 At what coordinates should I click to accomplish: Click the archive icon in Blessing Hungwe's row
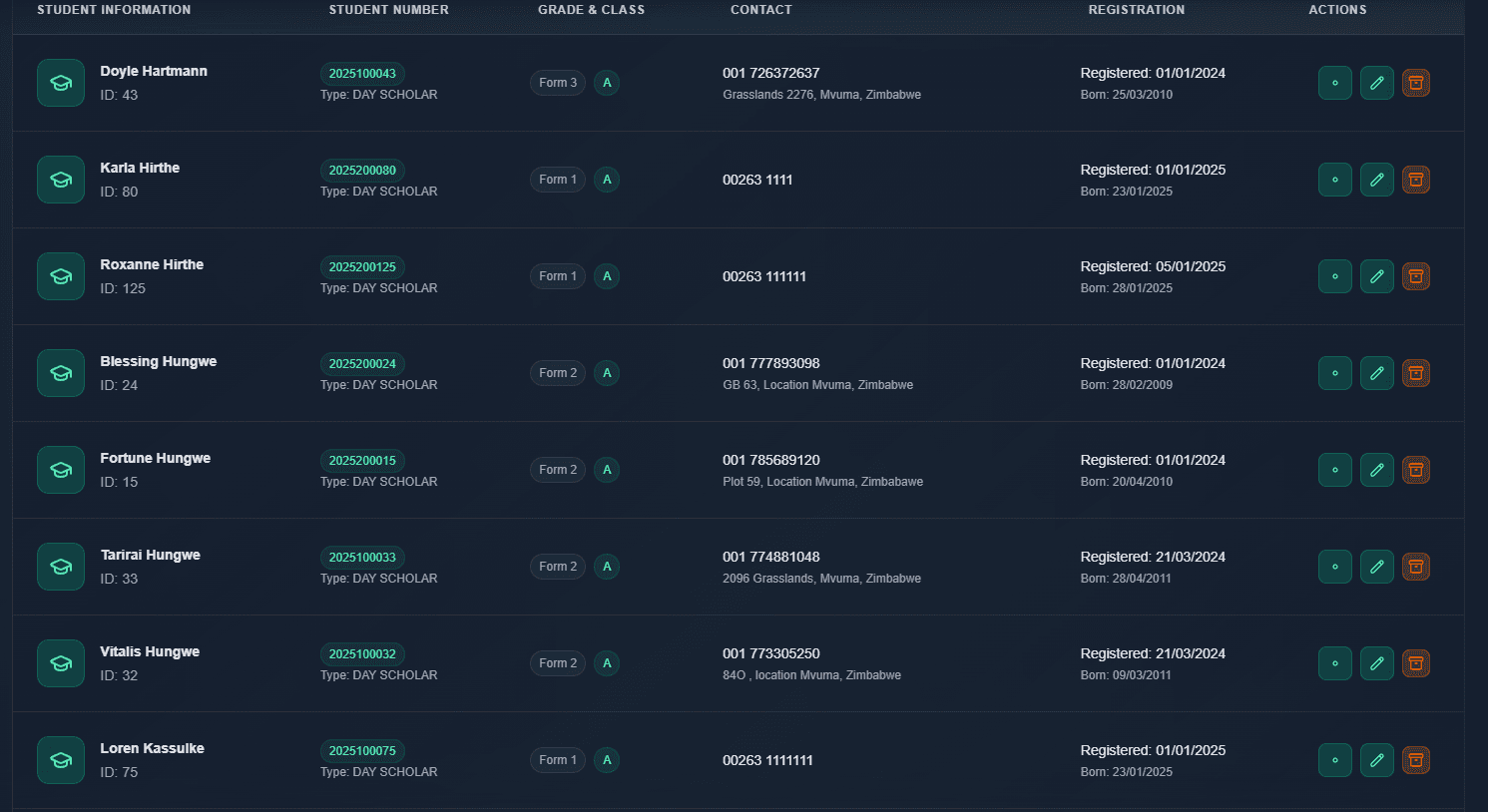[x=1415, y=373]
